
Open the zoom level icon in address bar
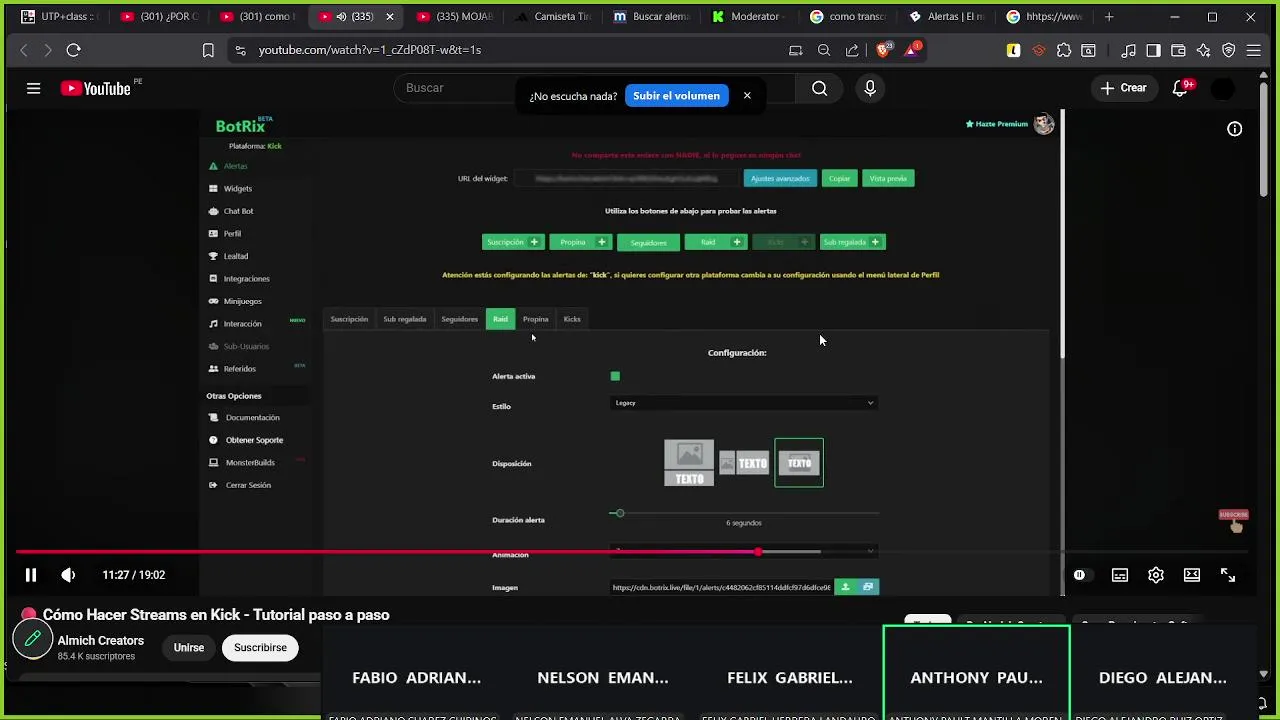pyautogui.click(x=824, y=50)
